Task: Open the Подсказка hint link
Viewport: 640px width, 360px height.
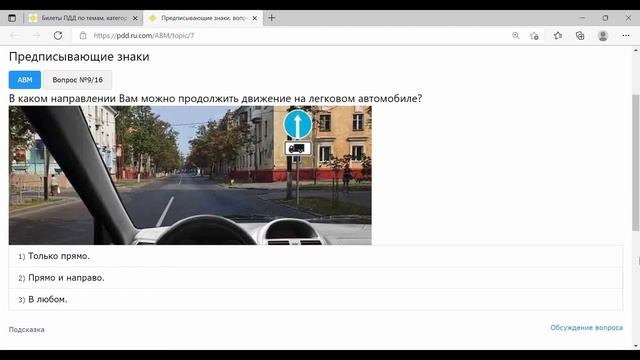Action: click(27, 329)
